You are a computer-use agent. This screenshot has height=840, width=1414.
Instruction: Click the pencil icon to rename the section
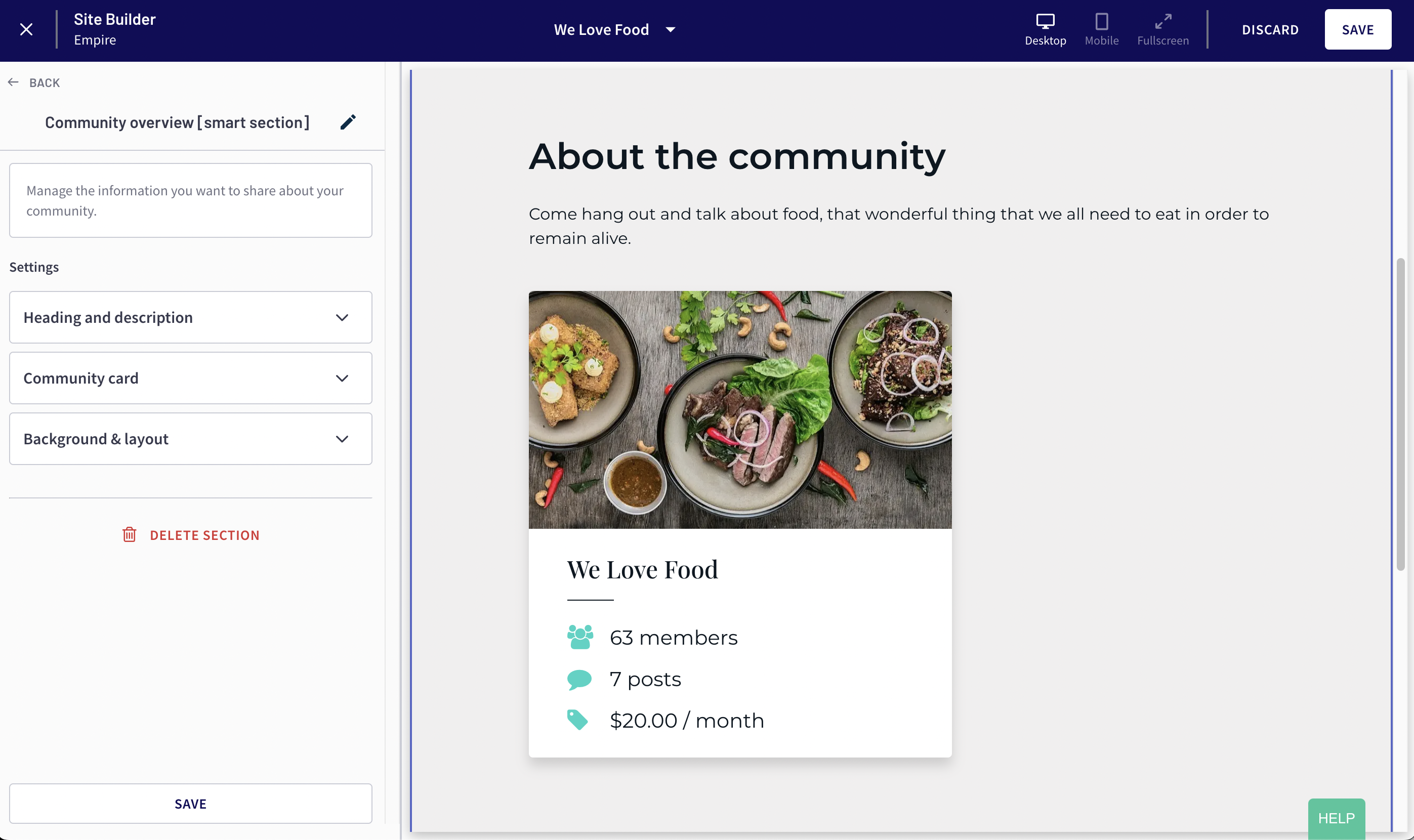click(x=348, y=121)
